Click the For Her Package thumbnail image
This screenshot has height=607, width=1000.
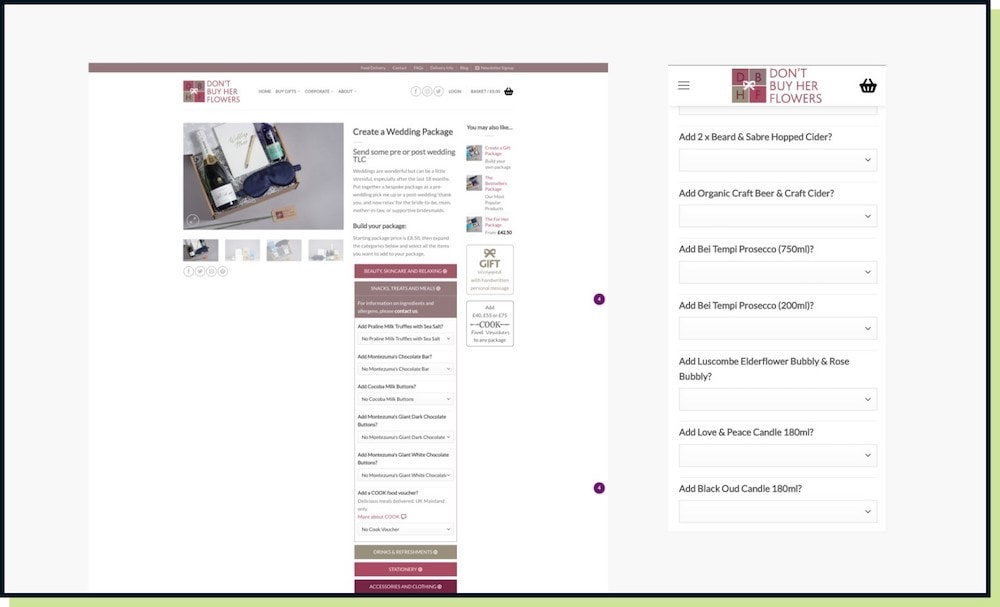tap(474, 224)
